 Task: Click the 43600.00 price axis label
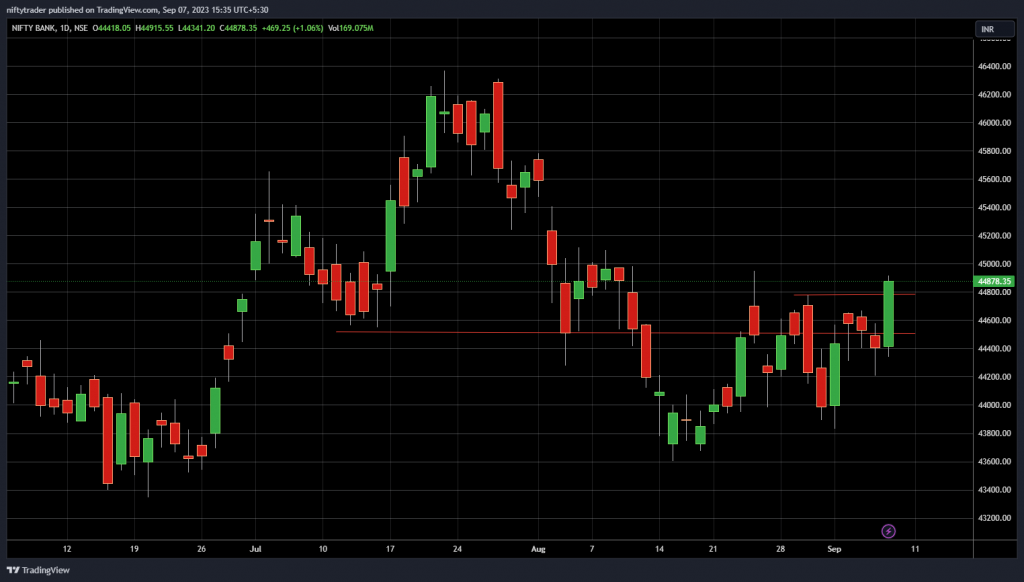(994, 461)
